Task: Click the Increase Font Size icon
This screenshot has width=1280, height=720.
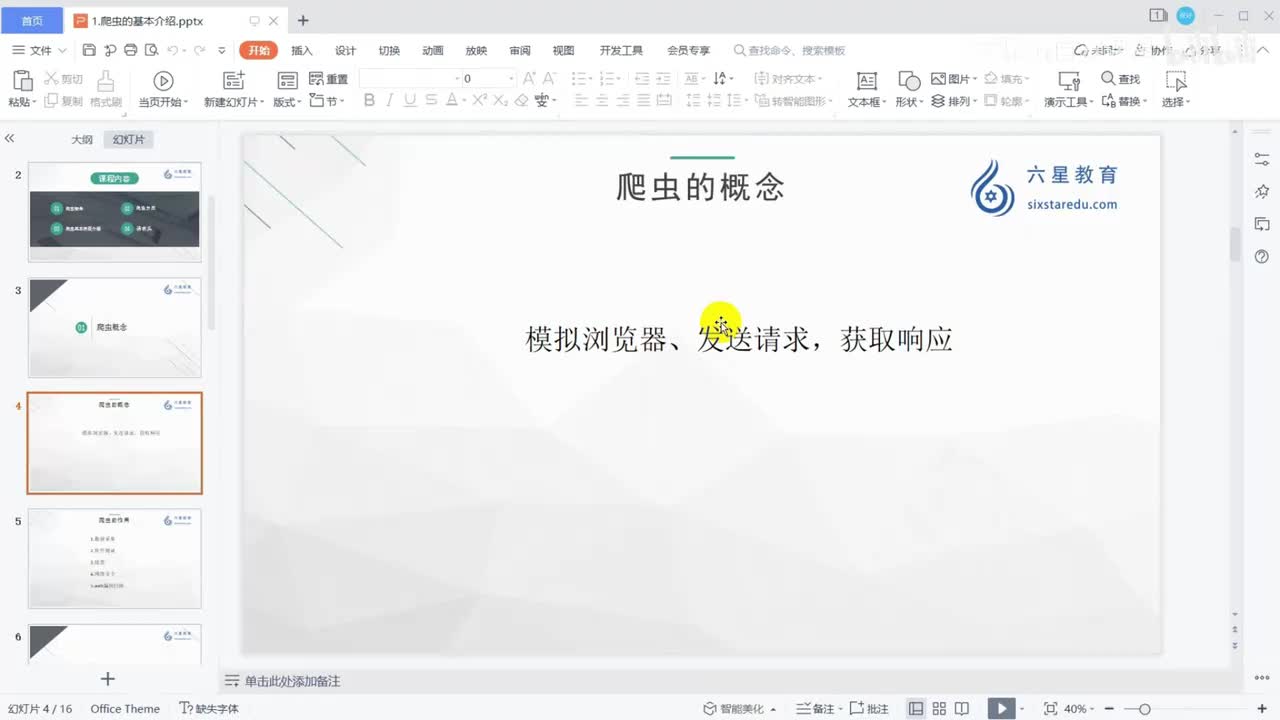Action: 529,78
